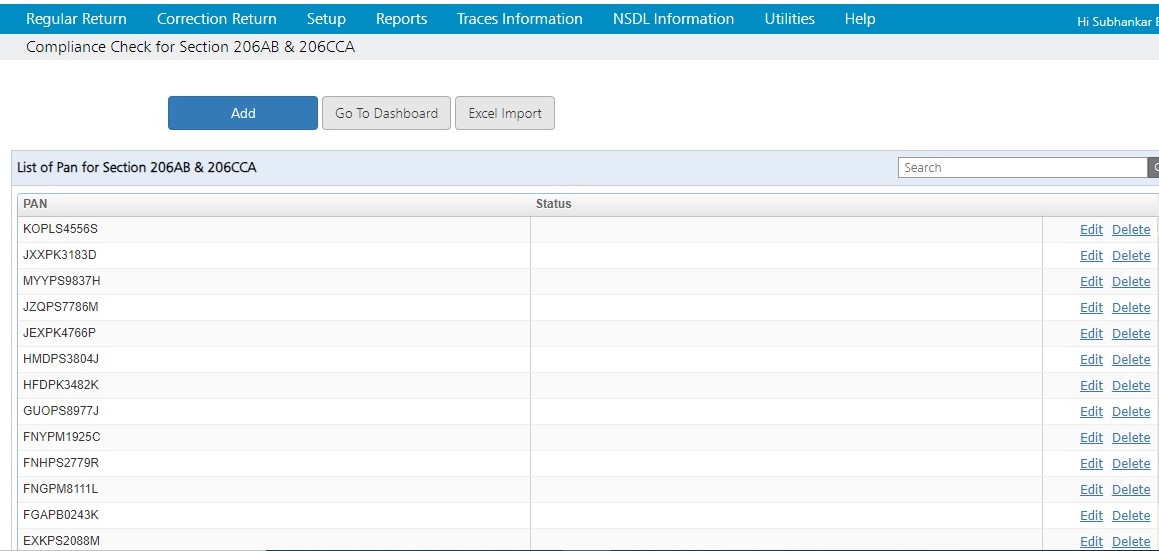Focus the Search input field
The width and height of the screenshot is (1159, 551).
1023,168
